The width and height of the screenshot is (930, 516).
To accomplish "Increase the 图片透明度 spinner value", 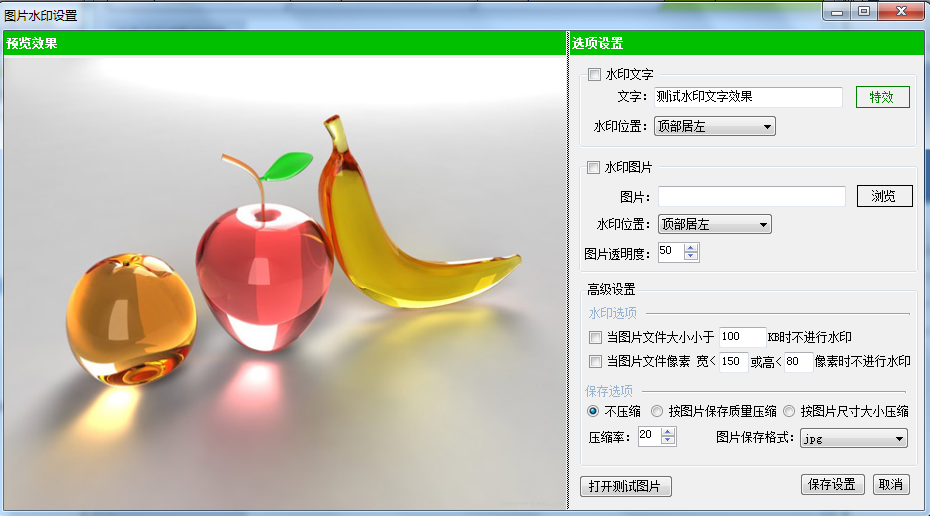I will [x=691, y=248].
